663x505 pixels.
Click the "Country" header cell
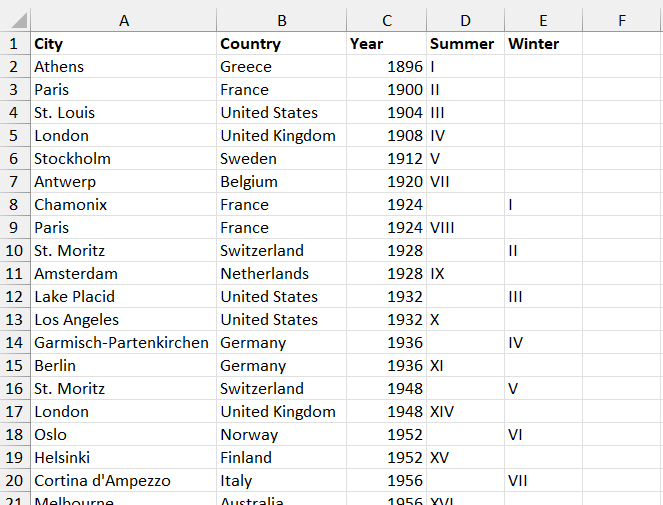[x=281, y=44]
